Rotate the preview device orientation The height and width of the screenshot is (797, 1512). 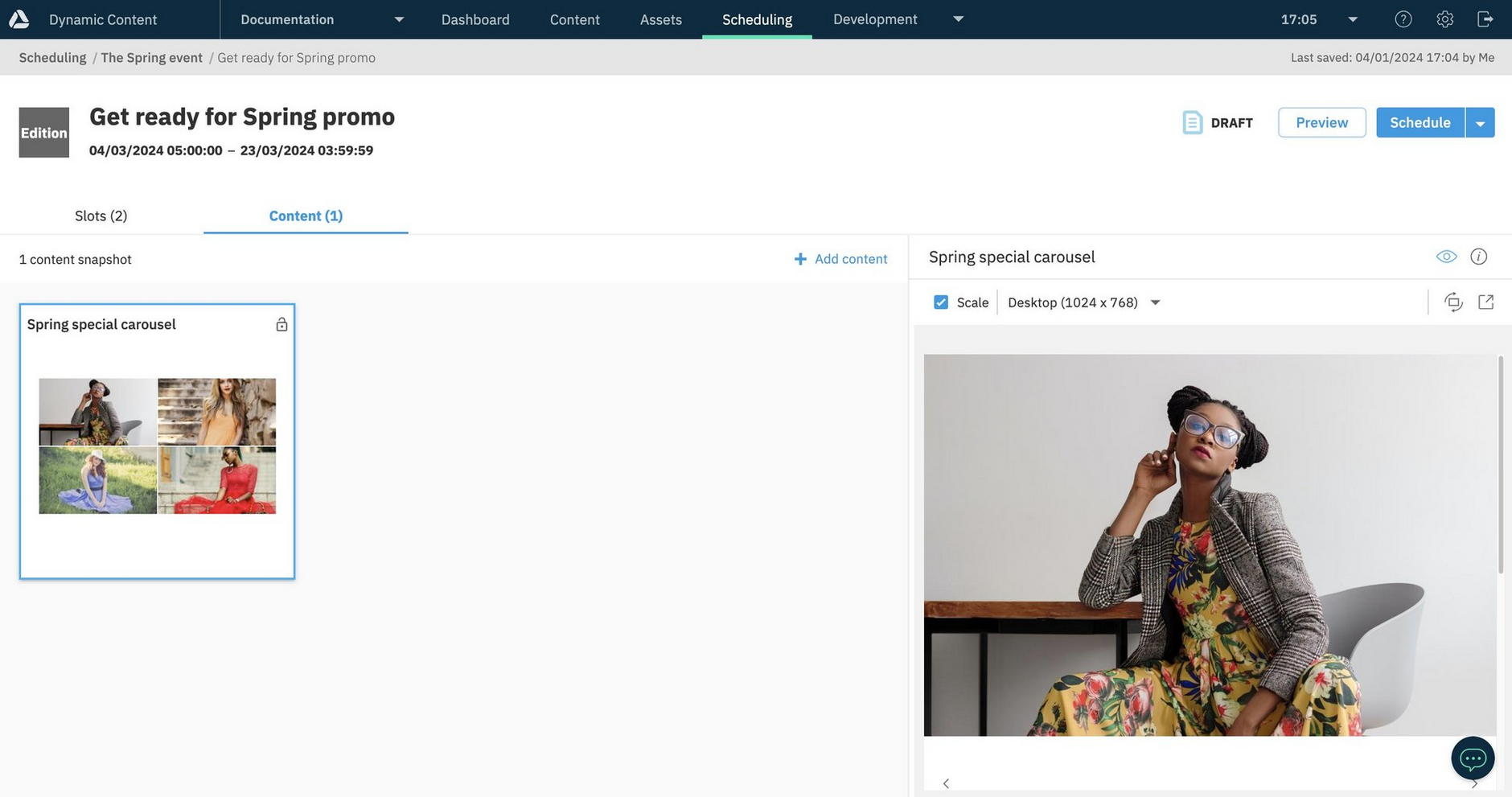(1452, 302)
